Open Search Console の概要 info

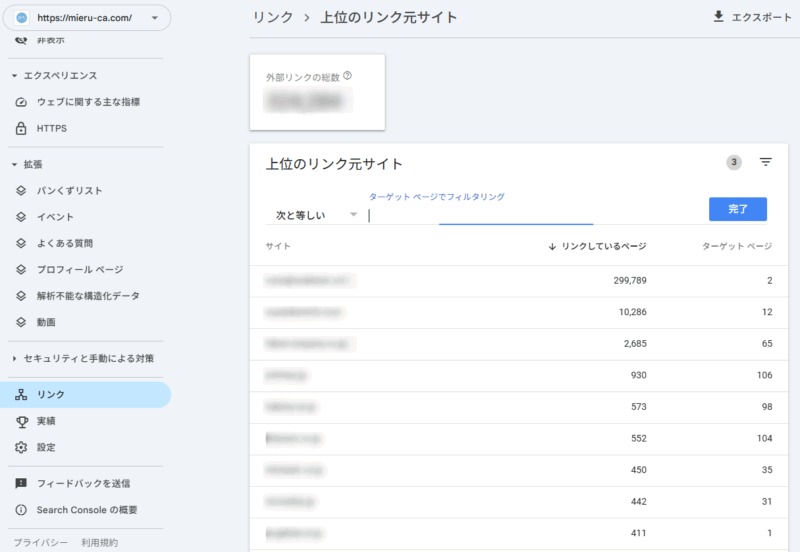tap(87, 510)
